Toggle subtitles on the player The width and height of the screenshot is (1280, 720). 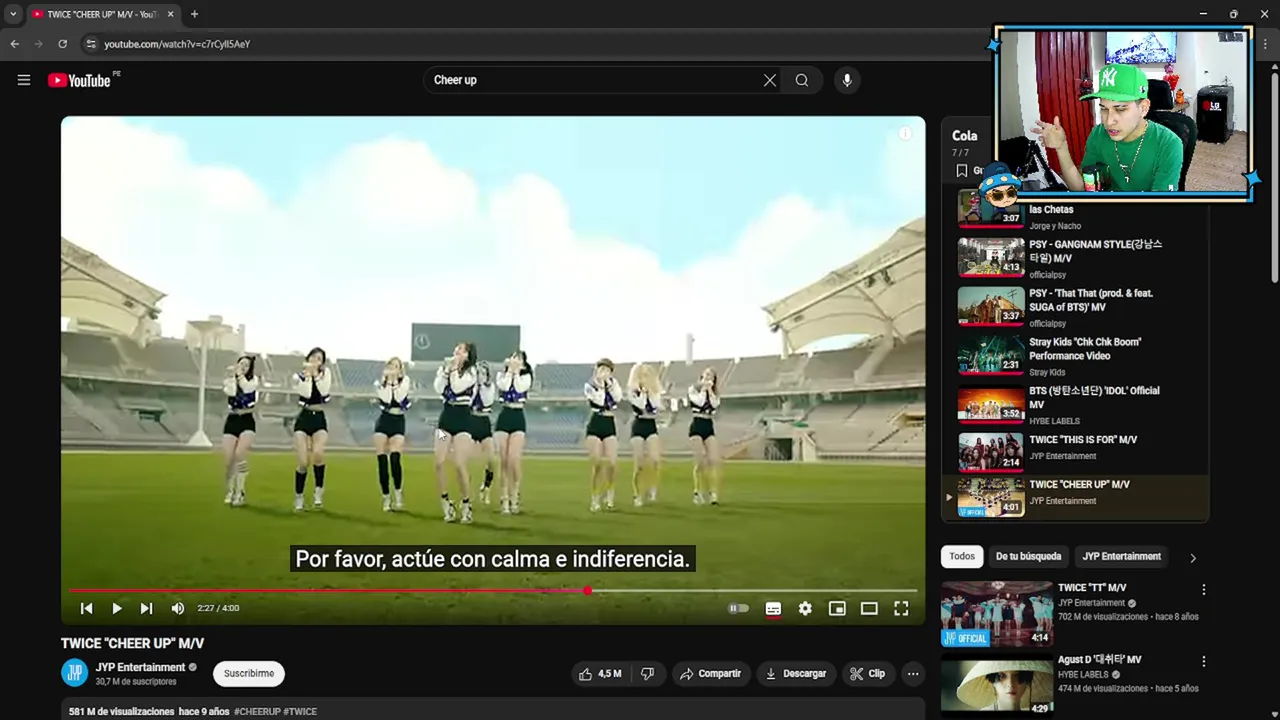coord(773,608)
